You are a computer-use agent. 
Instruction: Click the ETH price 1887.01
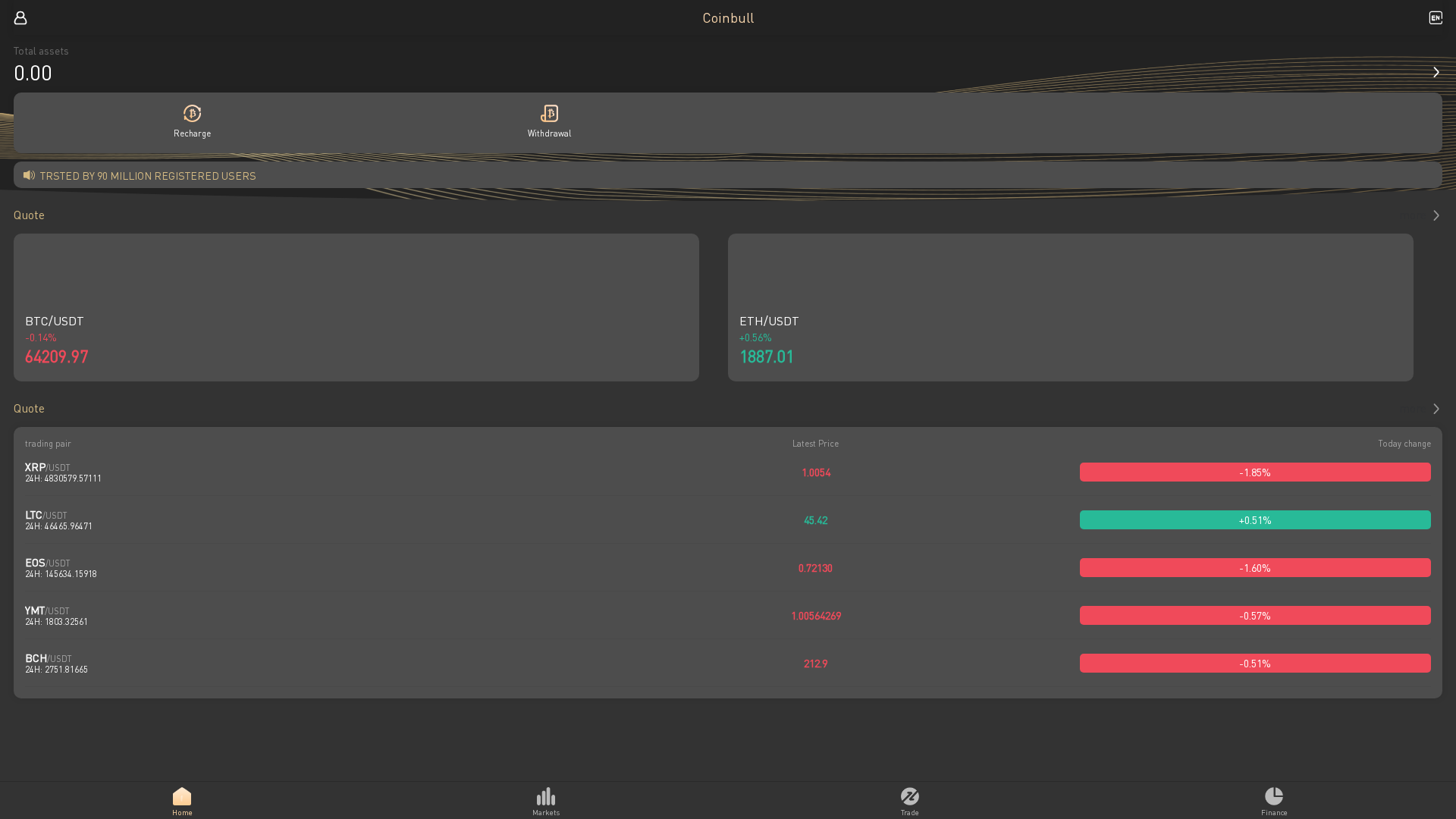point(767,356)
